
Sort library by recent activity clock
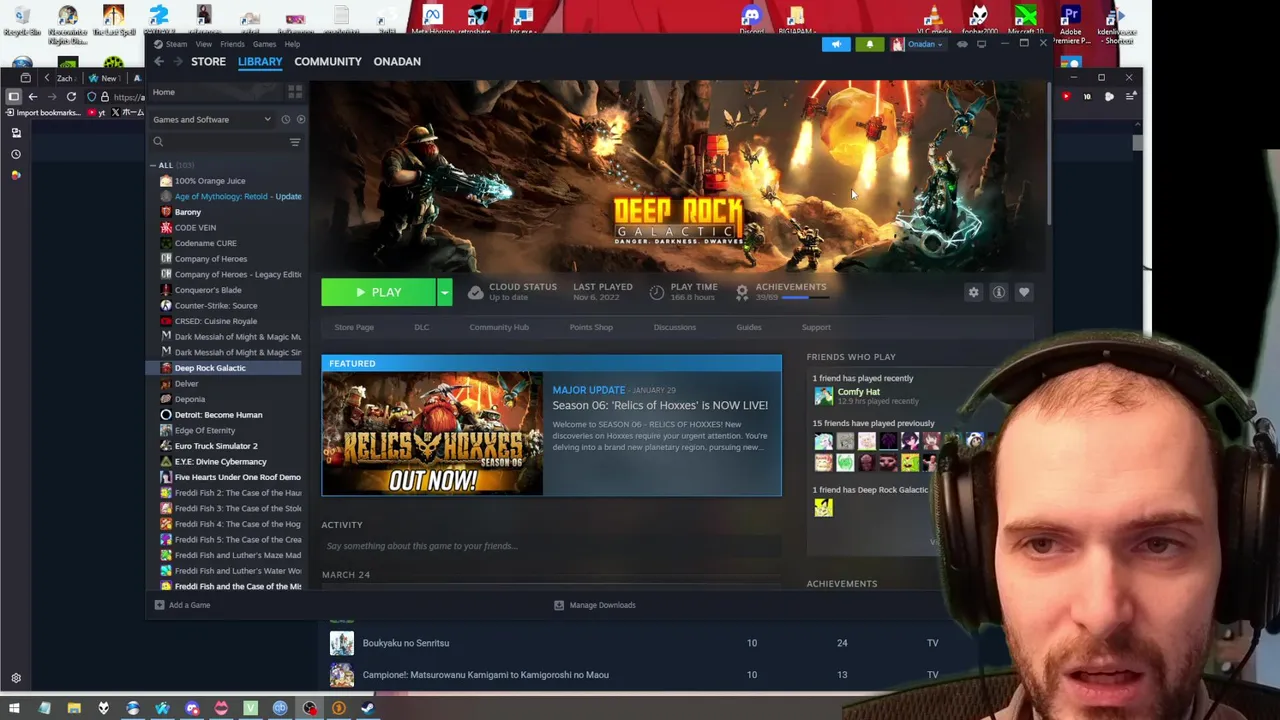285,120
